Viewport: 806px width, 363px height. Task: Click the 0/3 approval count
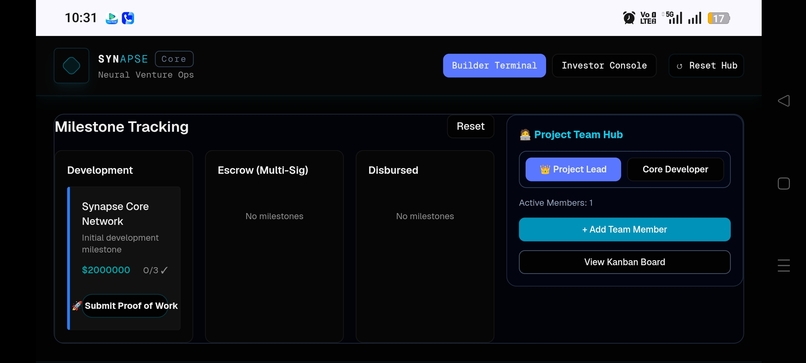pyautogui.click(x=151, y=270)
